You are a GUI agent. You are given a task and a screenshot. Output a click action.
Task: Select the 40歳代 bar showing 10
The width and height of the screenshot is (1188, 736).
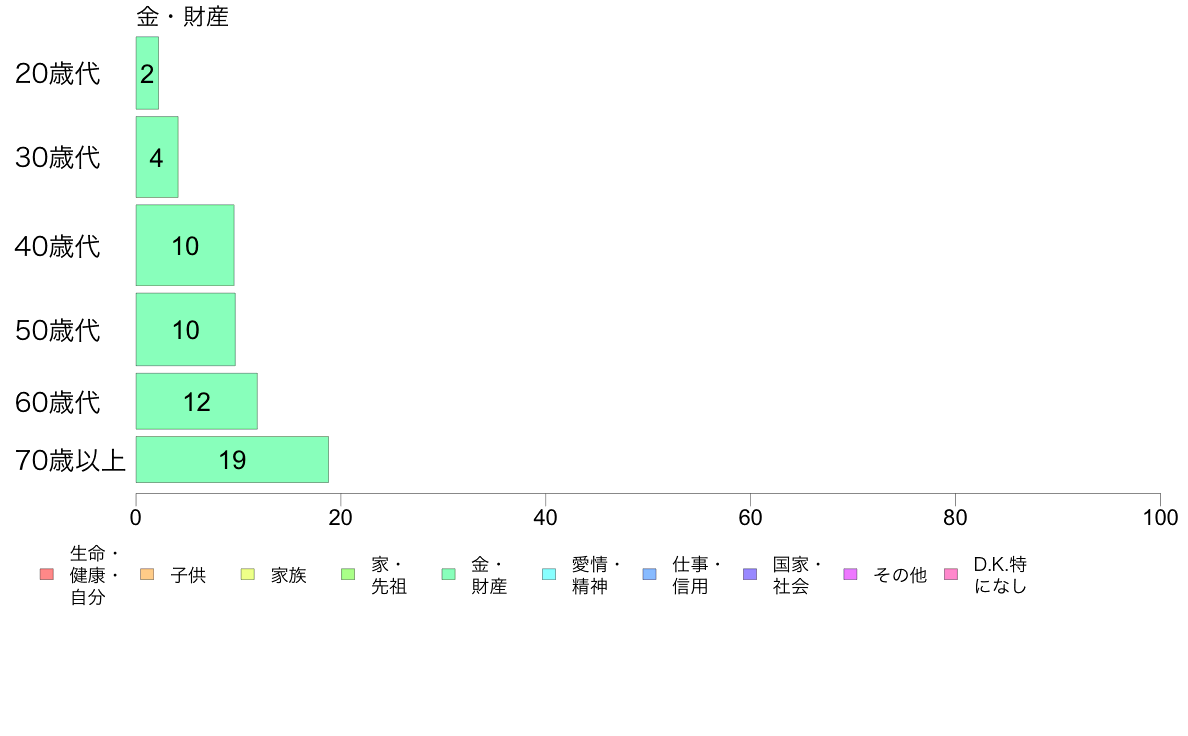[185, 245]
